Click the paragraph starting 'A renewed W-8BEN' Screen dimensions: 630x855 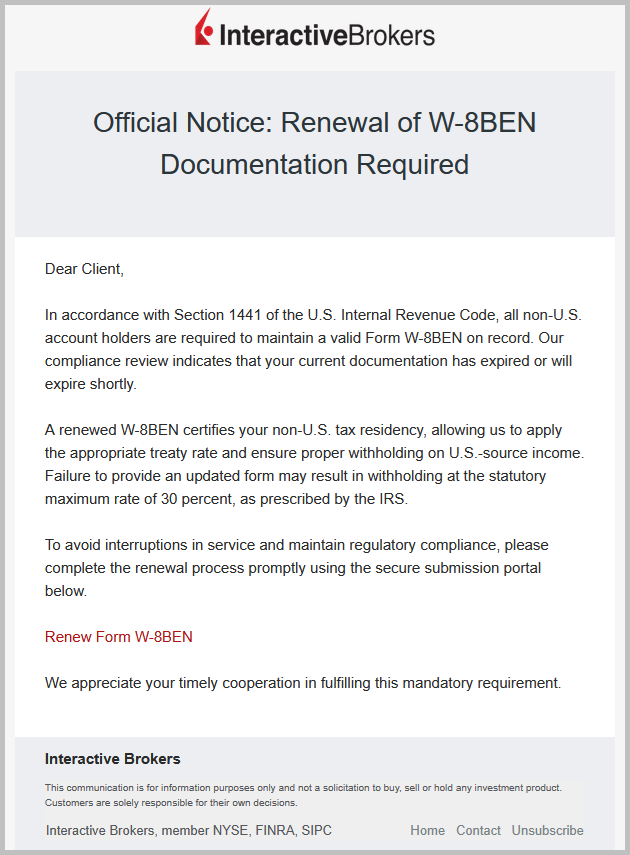coord(314,464)
